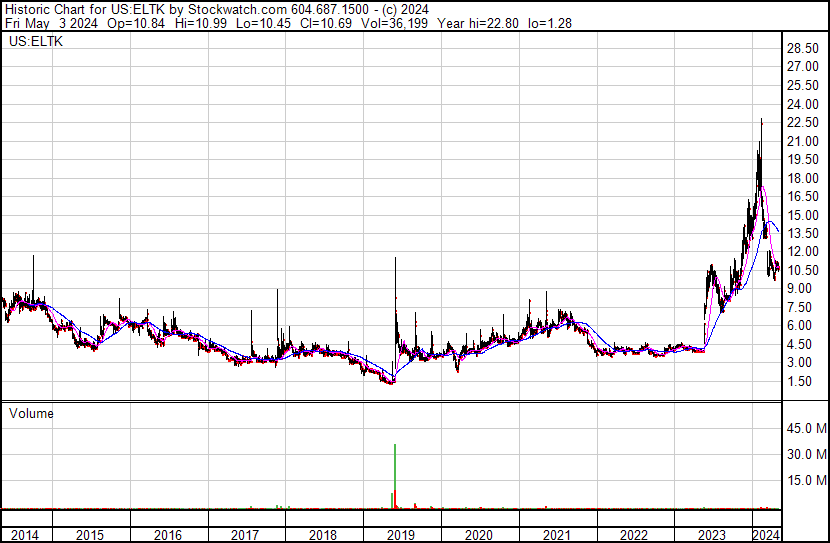Select the 2023 year marker on timeline
This screenshot has height=543, width=830.
(x=712, y=535)
